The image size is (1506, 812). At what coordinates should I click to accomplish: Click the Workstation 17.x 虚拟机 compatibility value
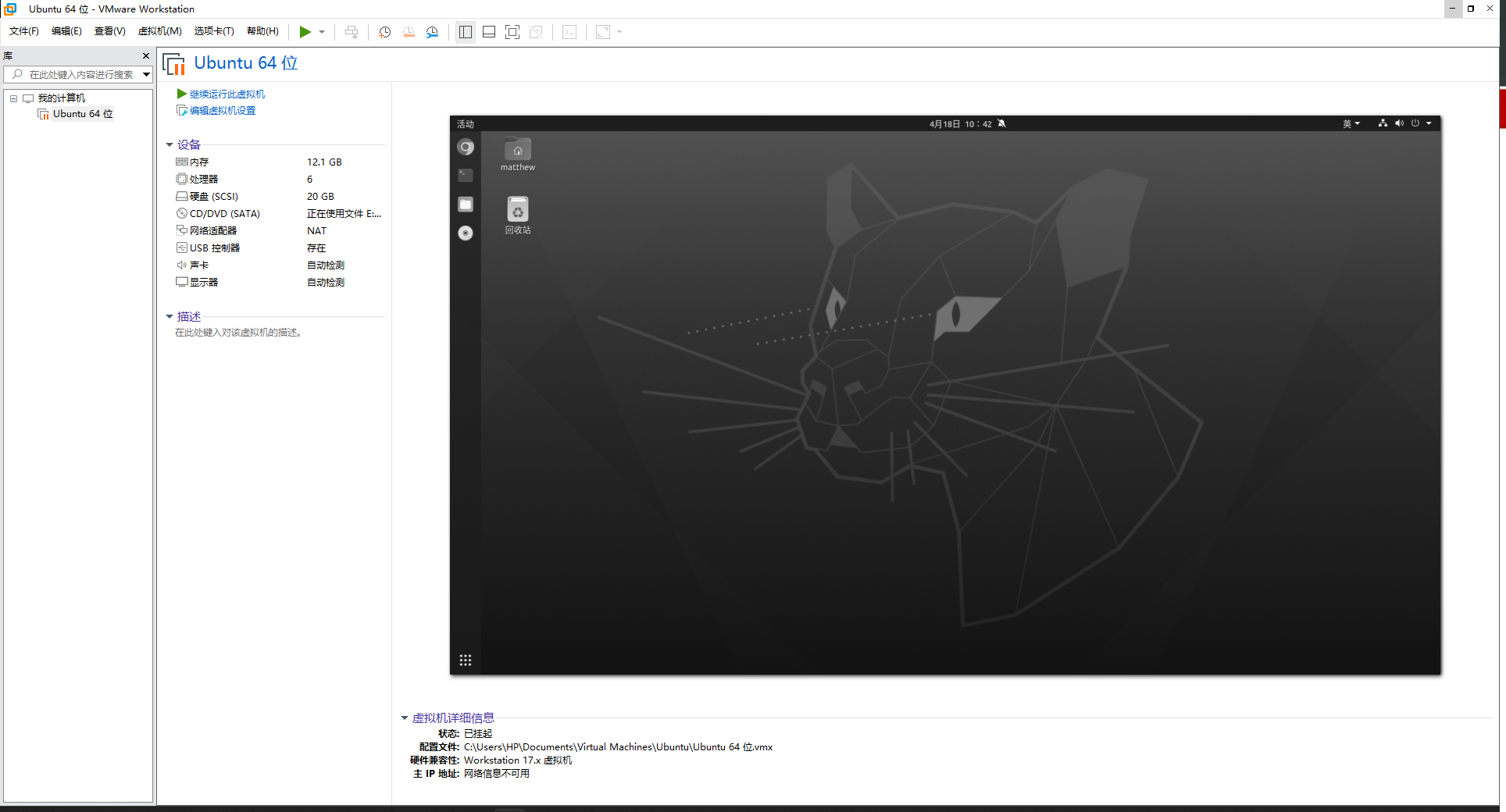pos(518,760)
